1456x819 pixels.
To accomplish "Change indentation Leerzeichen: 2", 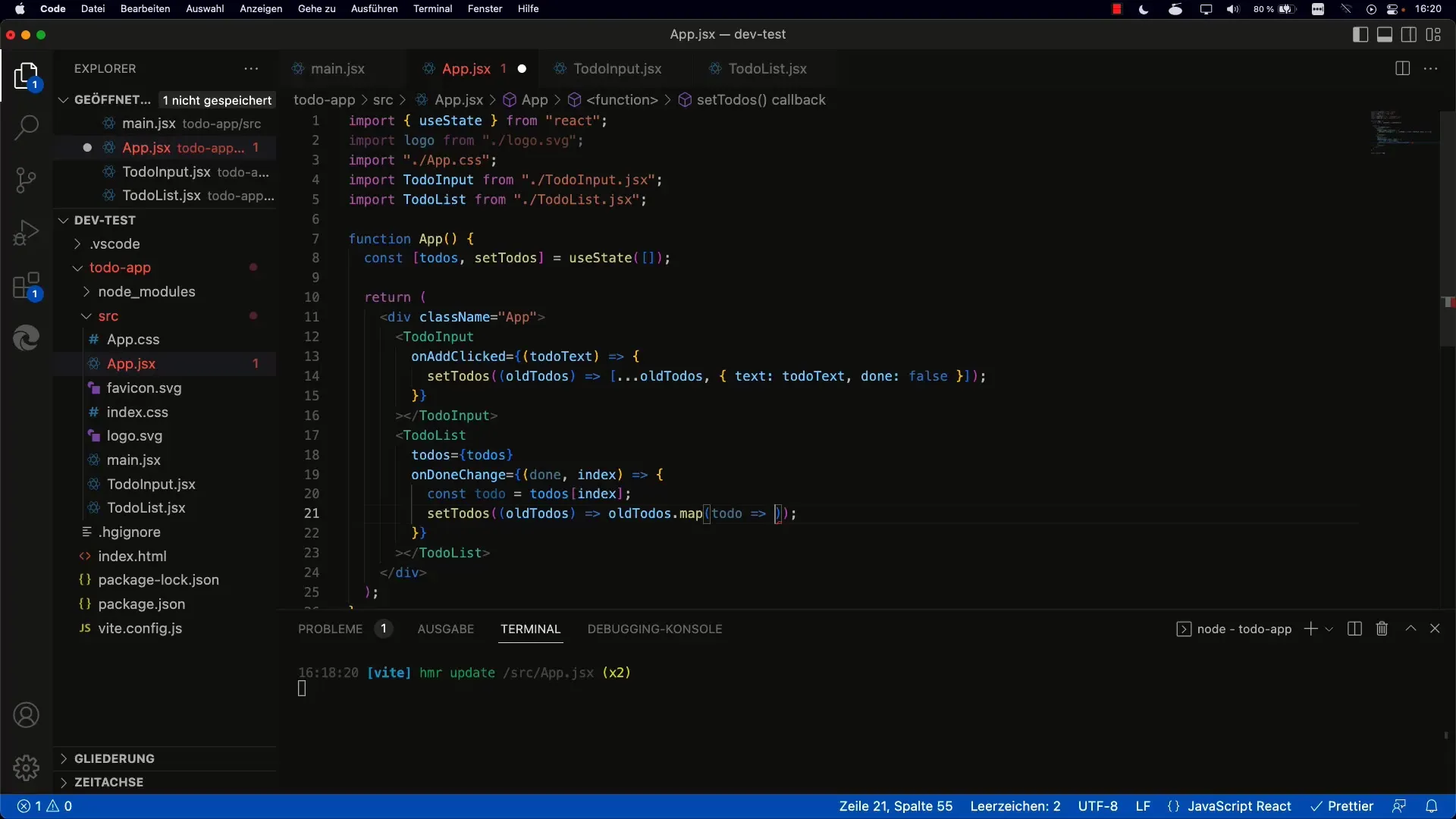I will pos(1015,806).
